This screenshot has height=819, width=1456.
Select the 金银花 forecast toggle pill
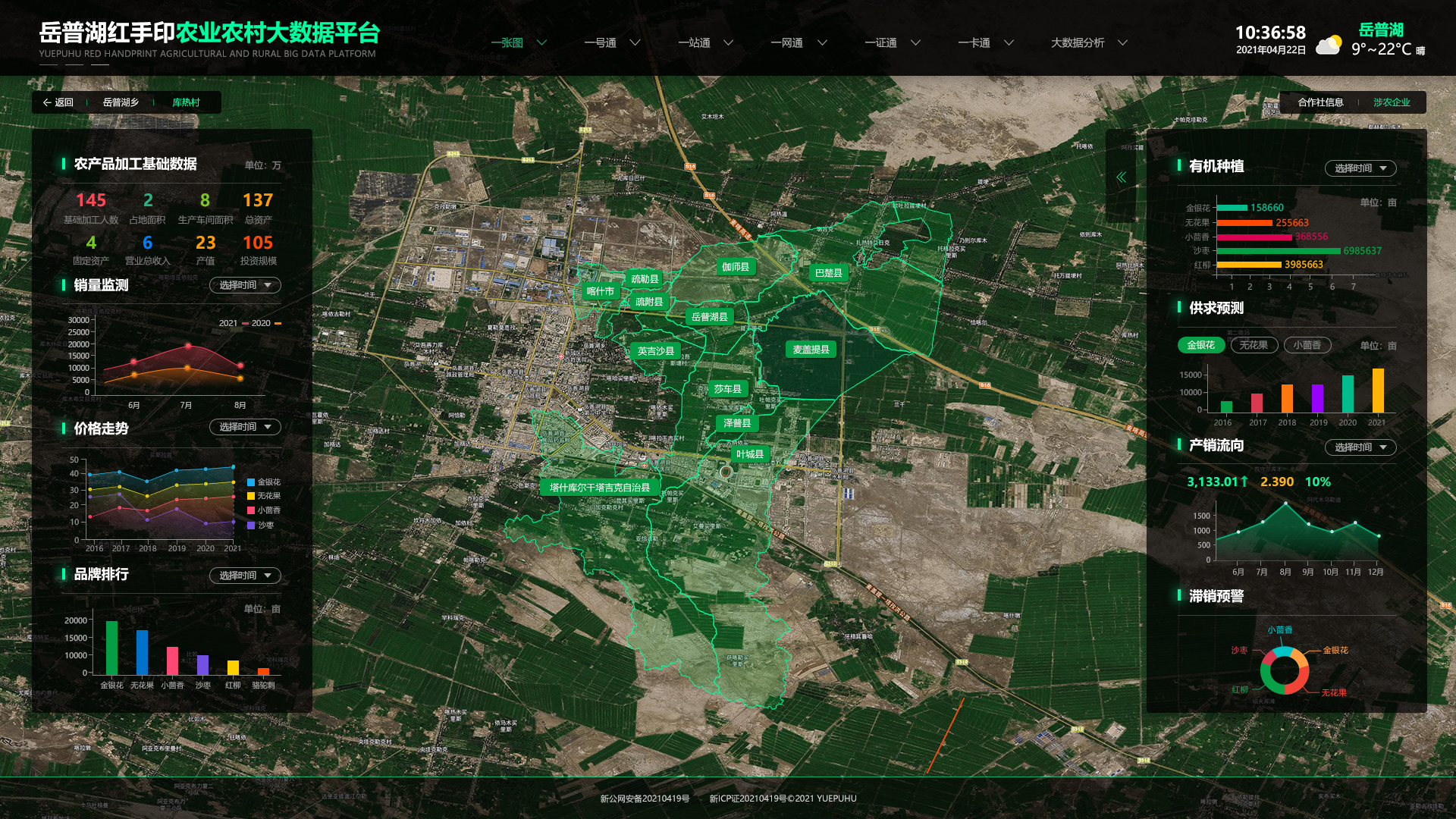click(x=1200, y=345)
